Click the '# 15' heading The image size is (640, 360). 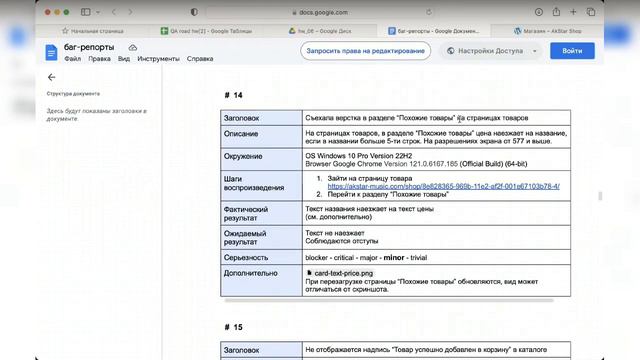233,327
